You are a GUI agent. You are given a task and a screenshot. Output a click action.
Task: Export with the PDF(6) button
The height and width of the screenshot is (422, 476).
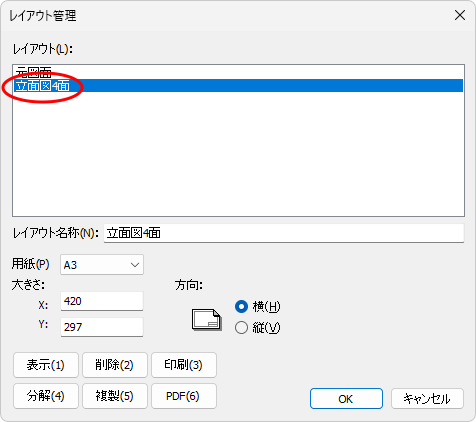tap(184, 396)
